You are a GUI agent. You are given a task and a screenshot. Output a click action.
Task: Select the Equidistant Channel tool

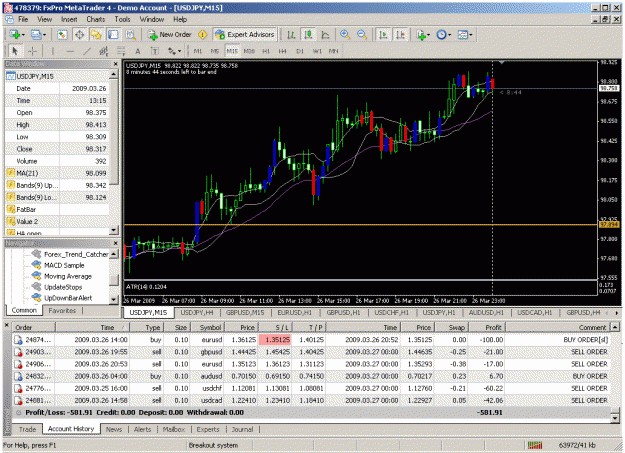(104, 51)
